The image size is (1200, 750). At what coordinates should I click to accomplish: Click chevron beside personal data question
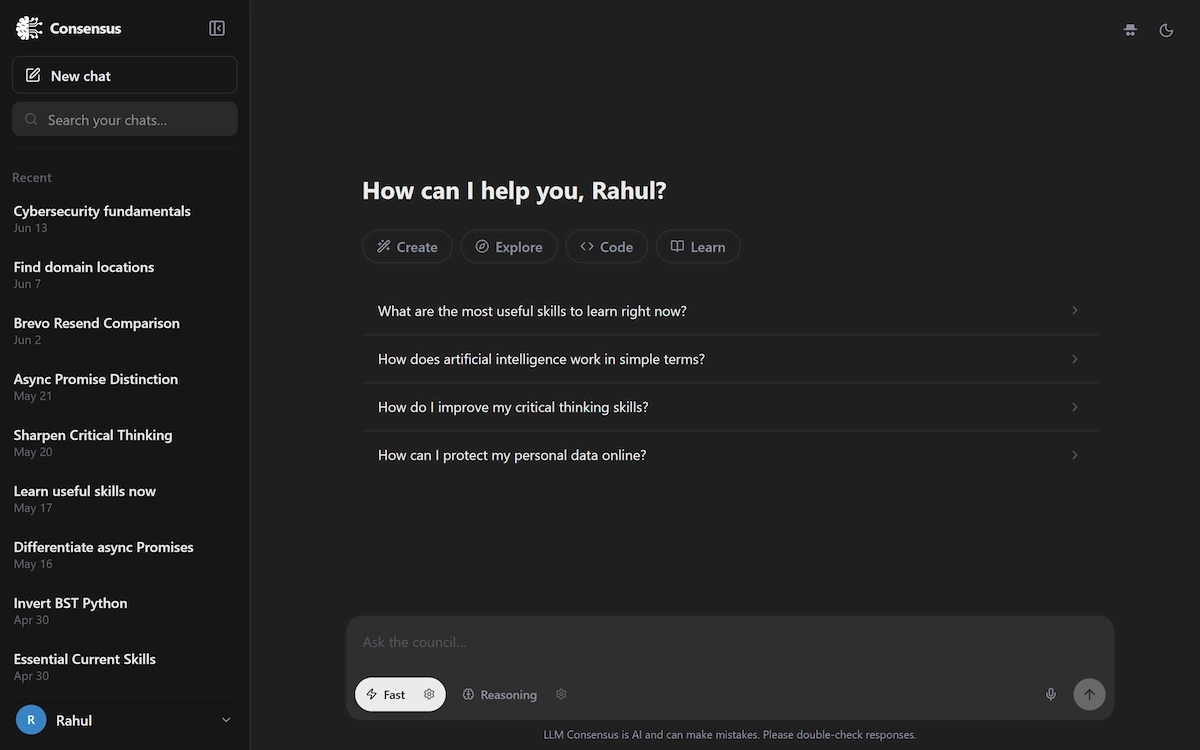[1075, 455]
